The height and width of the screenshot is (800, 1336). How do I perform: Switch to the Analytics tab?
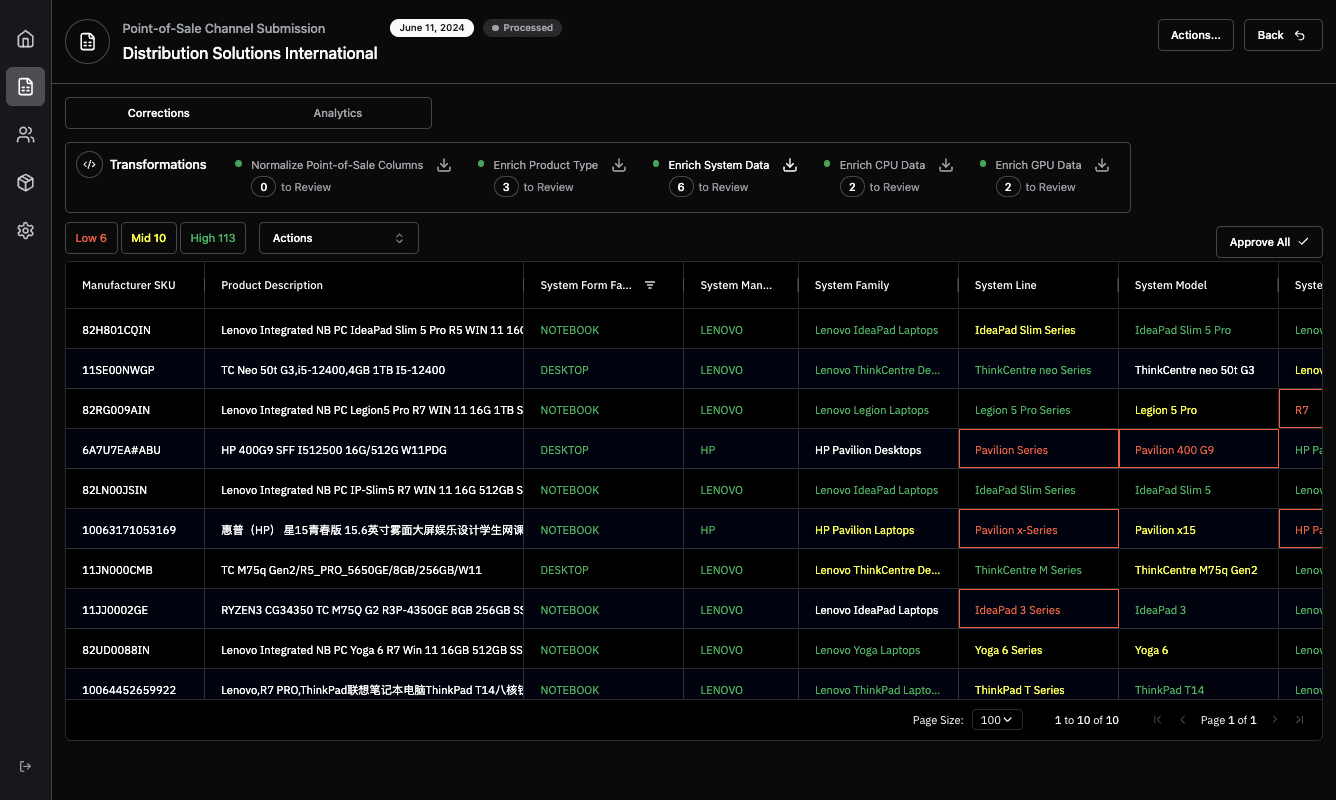coord(338,113)
